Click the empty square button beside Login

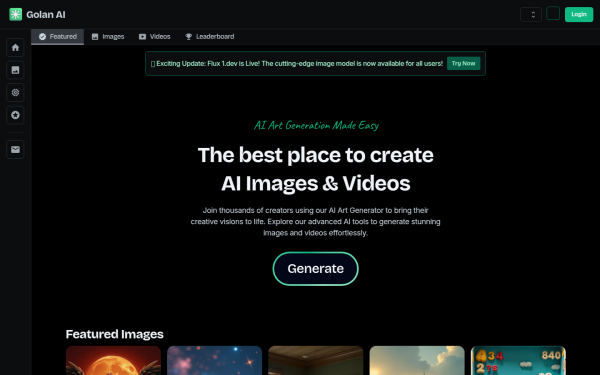click(553, 13)
